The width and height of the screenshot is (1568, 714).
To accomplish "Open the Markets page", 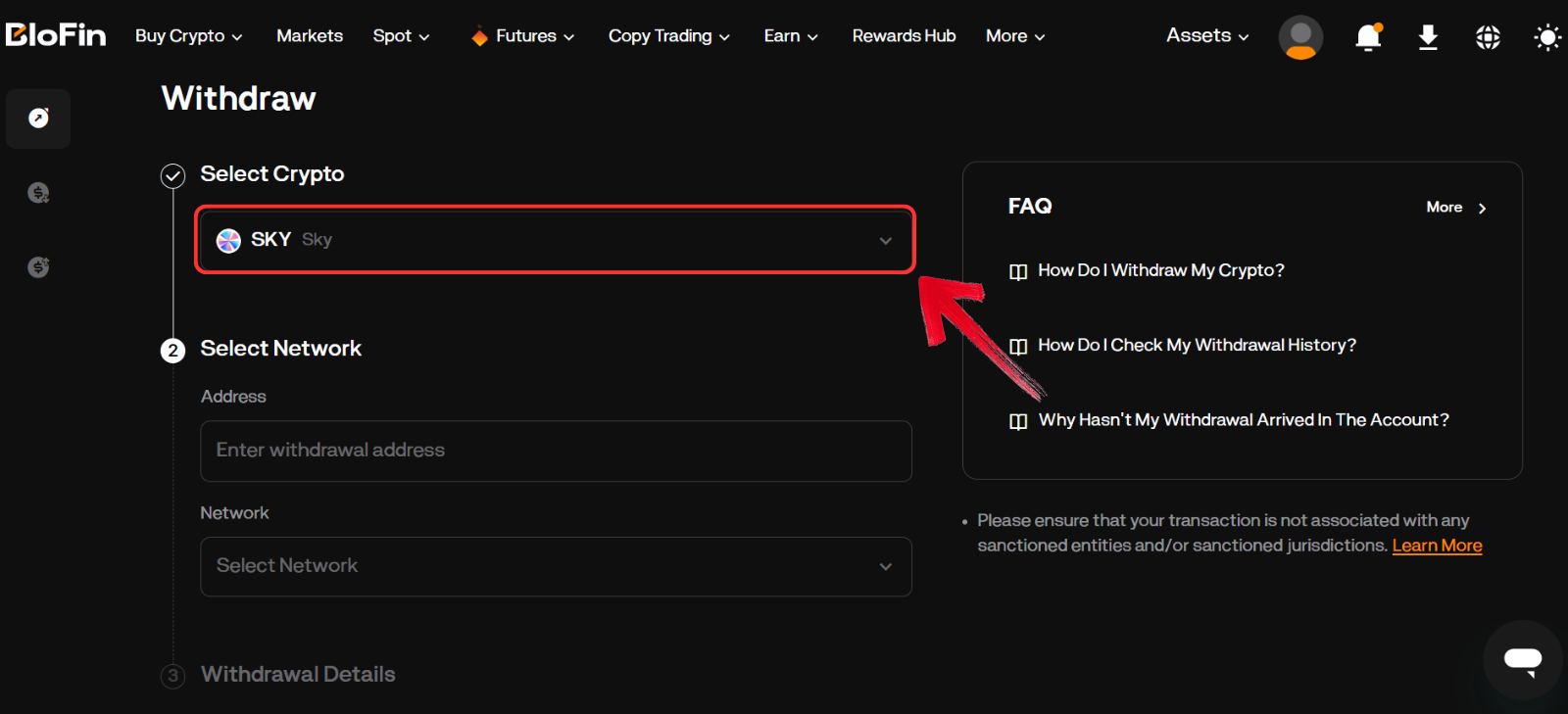I will 310,36.
